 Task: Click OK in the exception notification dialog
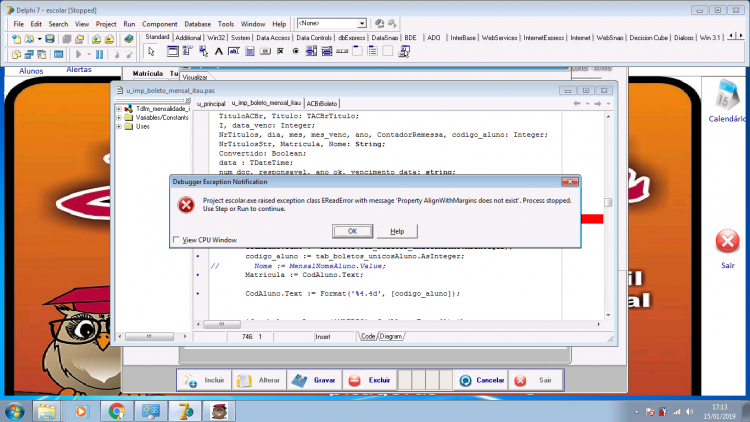[352, 231]
